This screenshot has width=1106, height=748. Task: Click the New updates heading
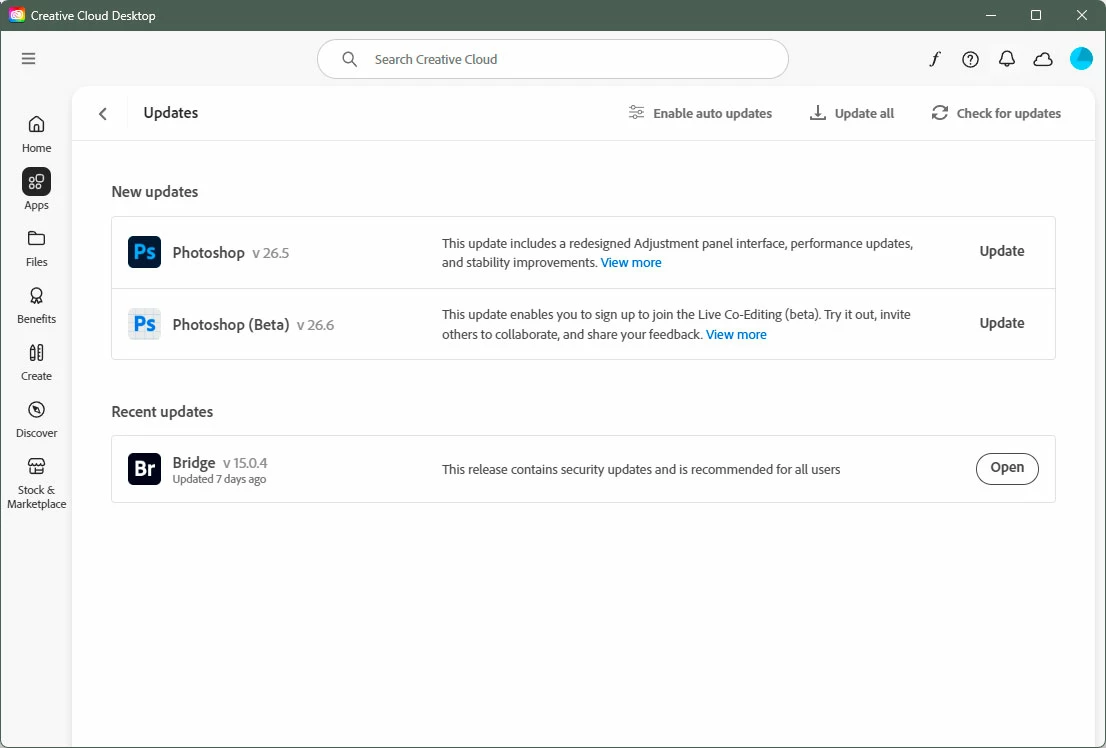[x=154, y=192]
